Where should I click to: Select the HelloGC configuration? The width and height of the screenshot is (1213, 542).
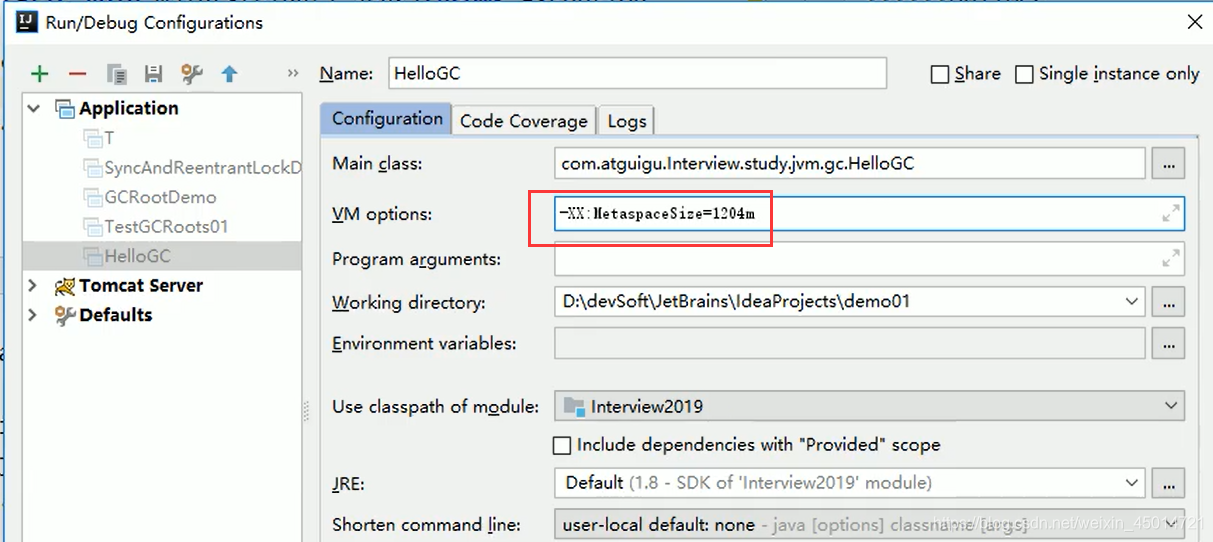click(x=163, y=256)
